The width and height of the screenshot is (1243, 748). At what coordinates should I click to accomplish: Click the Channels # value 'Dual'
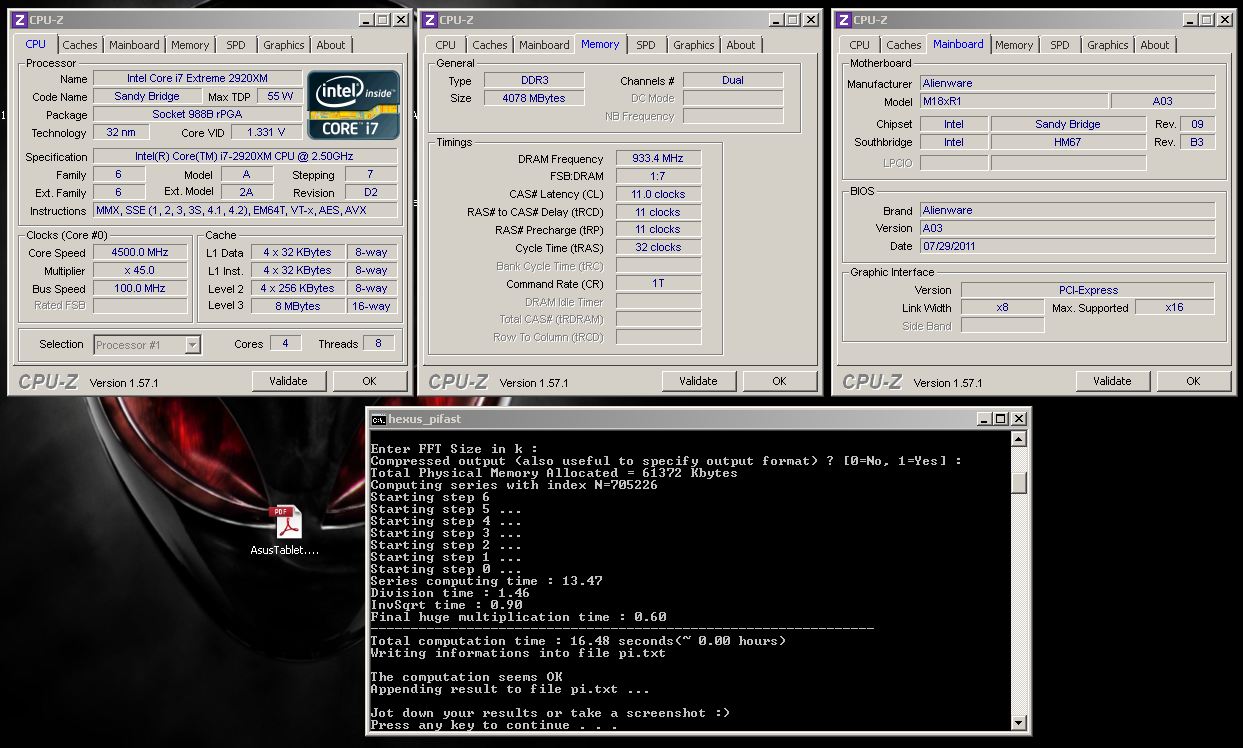click(733, 81)
